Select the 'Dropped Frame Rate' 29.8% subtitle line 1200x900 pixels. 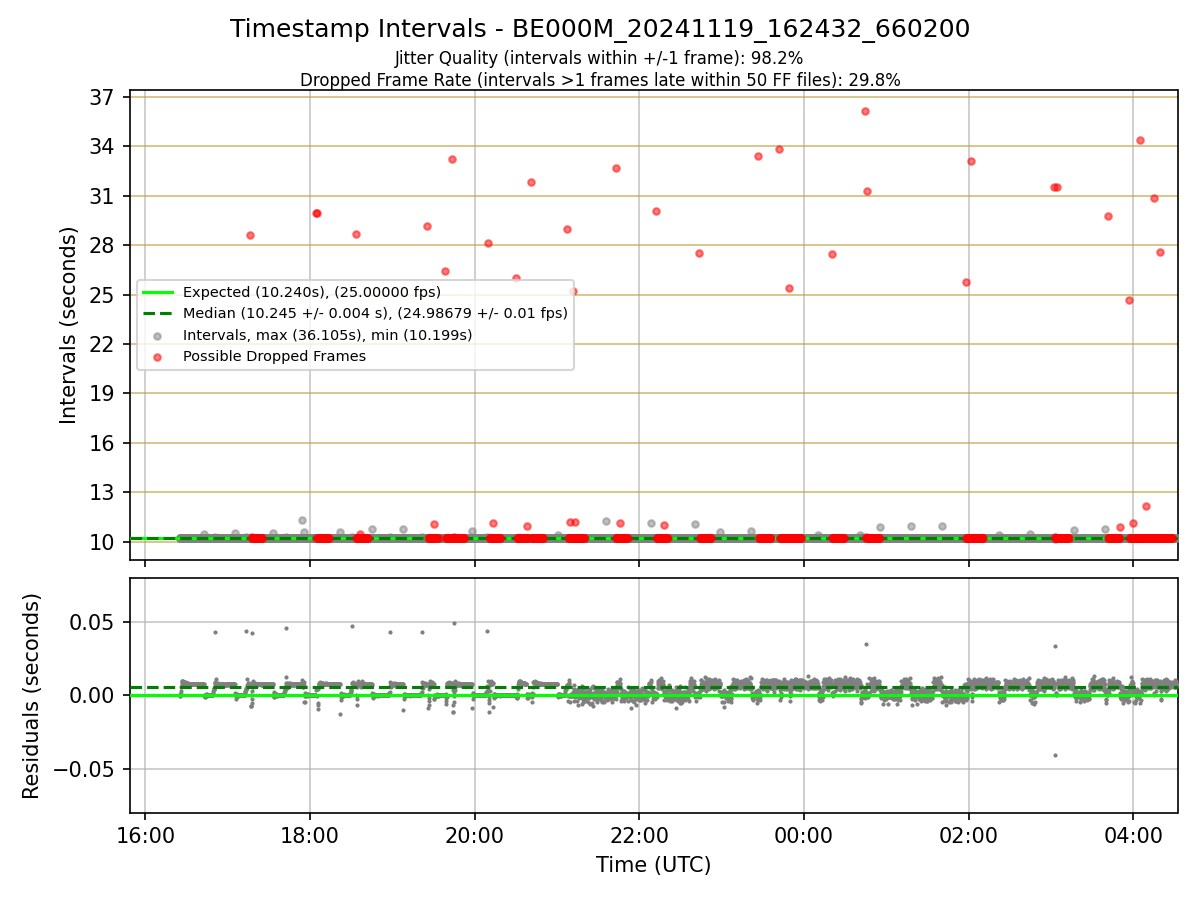(x=600, y=80)
